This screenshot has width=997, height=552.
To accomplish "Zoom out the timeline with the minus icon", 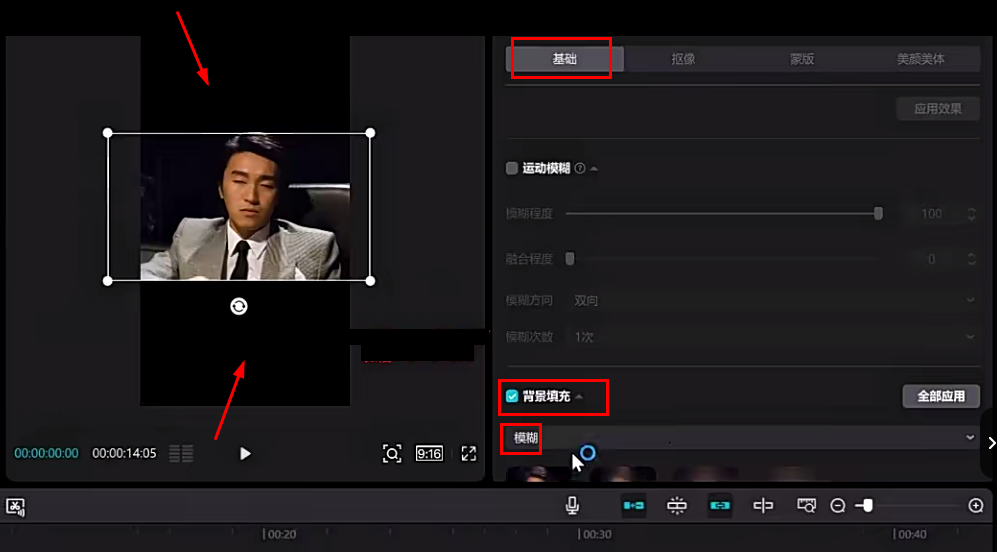I will click(838, 506).
